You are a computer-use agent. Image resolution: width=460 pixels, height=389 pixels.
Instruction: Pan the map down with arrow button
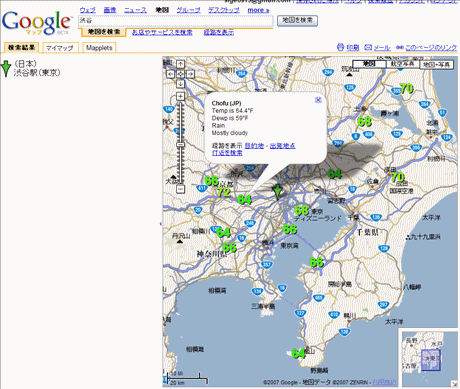pos(180,83)
